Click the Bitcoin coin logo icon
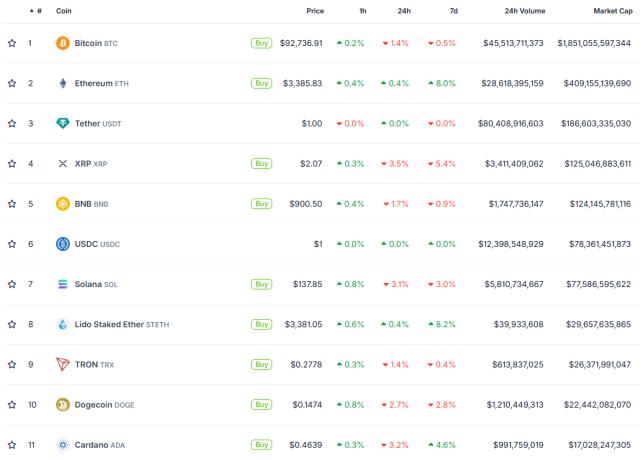 tap(63, 43)
